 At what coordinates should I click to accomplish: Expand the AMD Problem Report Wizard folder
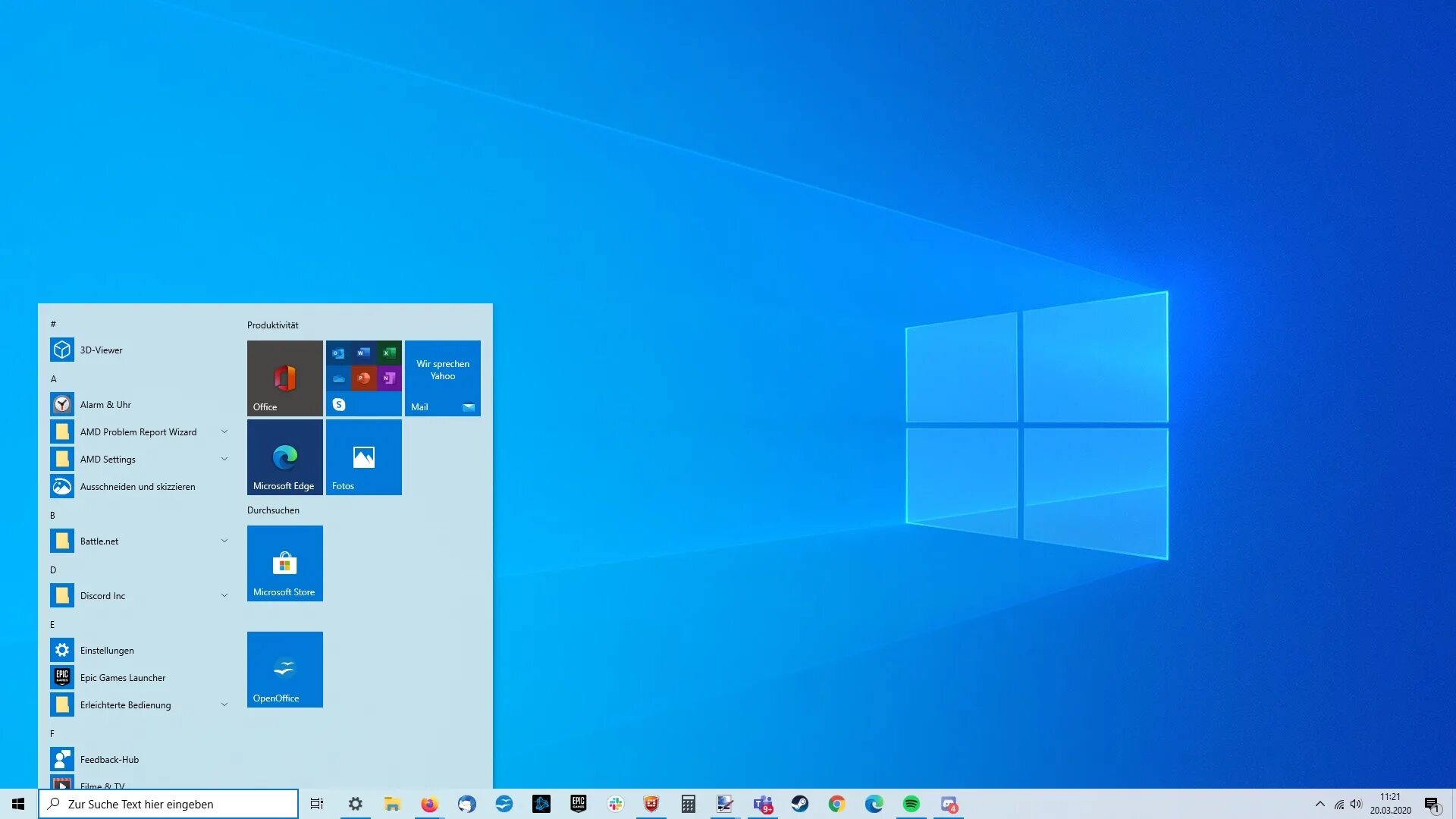click(224, 431)
